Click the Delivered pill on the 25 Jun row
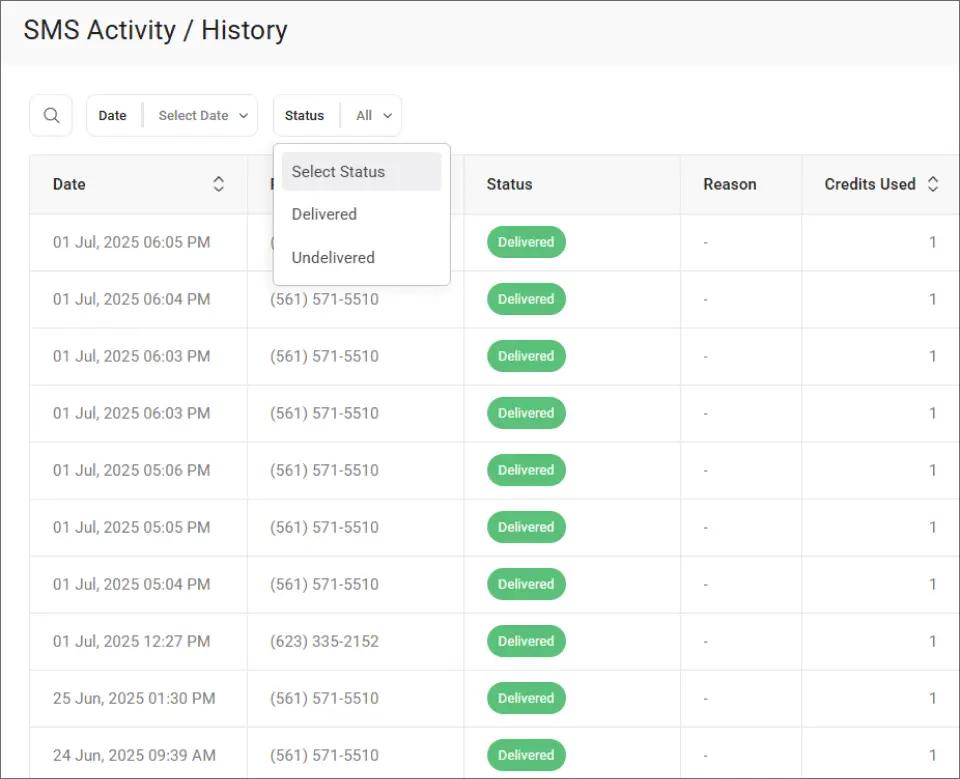Viewport: 960px width, 779px height. (x=526, y=698)
